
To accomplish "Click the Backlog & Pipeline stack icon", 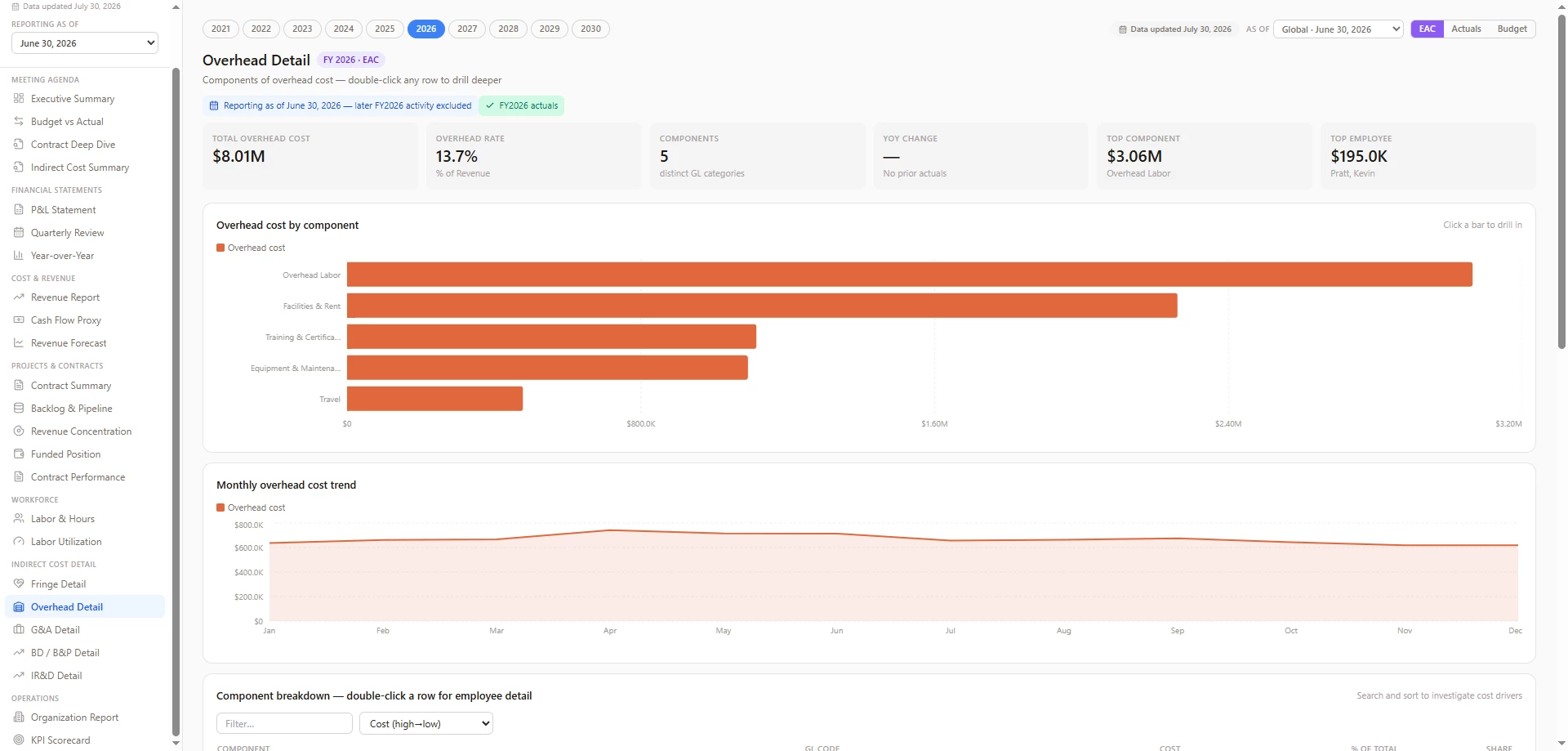I will coord(19,408).
